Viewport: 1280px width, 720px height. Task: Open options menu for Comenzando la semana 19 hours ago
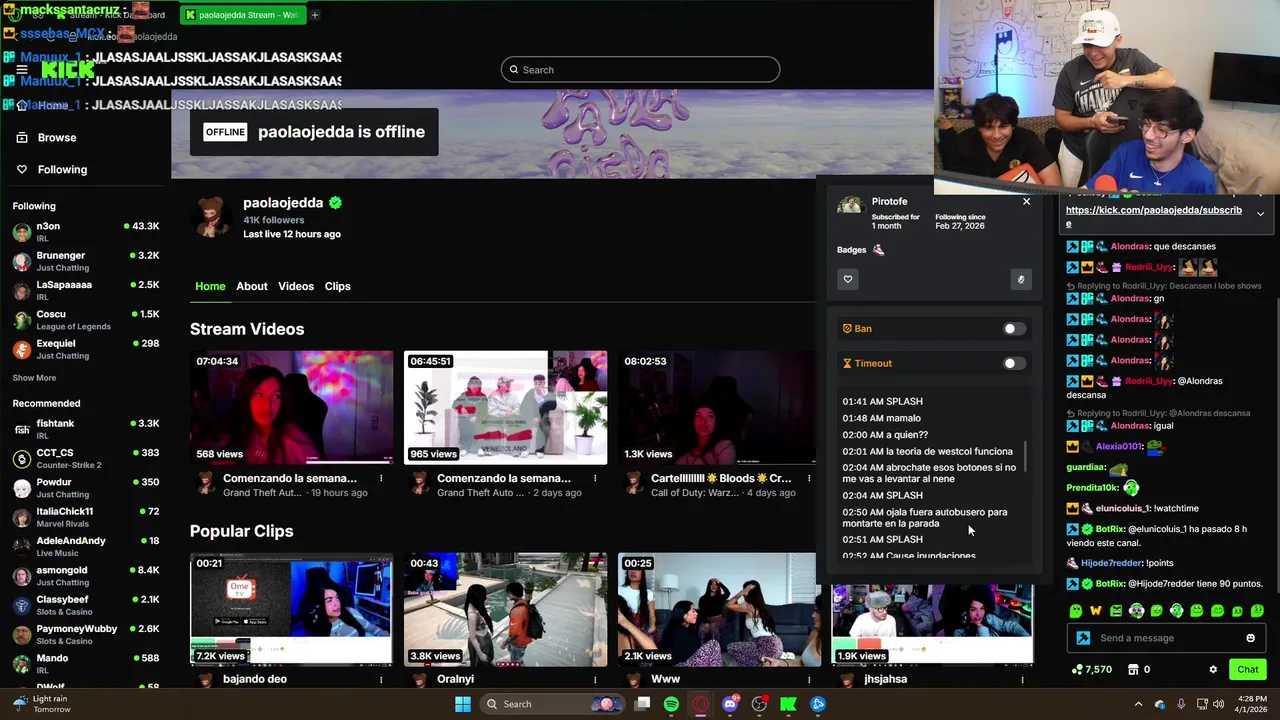pos(381,478)
